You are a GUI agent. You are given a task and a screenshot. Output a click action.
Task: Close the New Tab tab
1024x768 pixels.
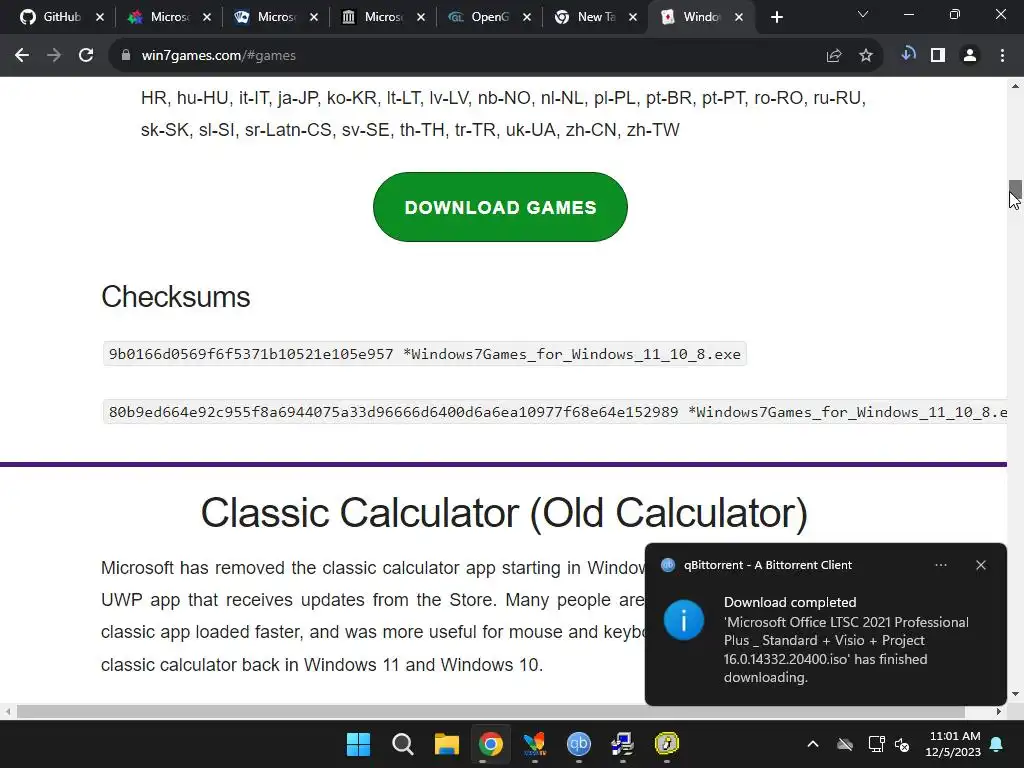[633, 18]
